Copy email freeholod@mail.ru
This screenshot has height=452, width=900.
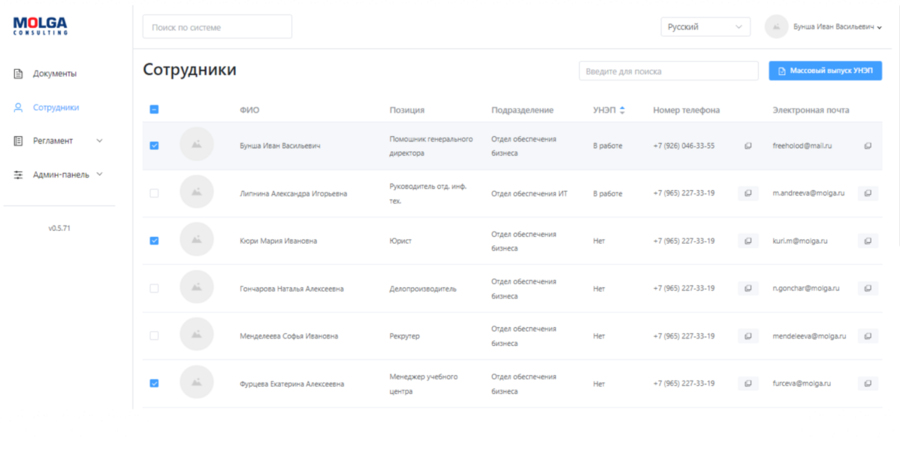(x=868, y=146)
